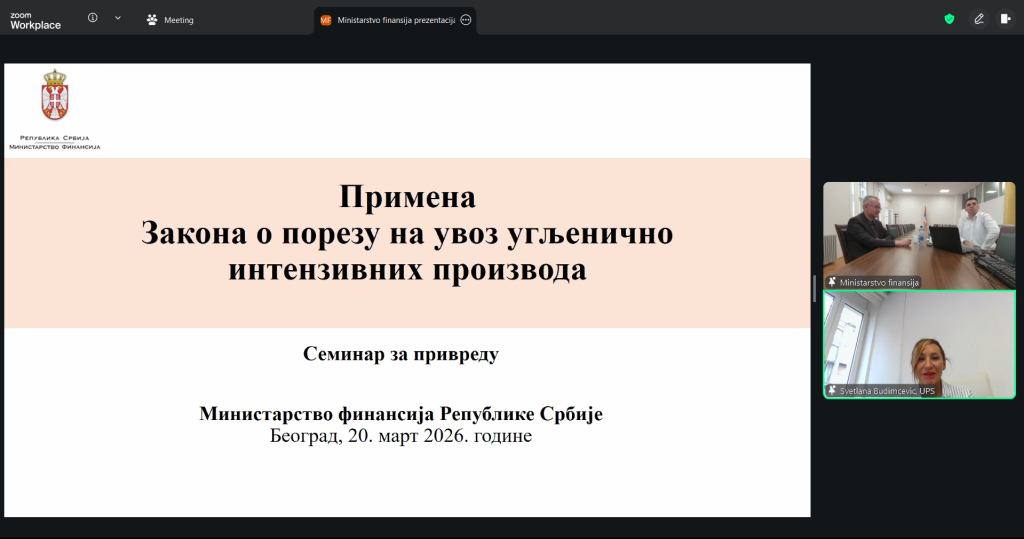
Task: Click the pin icon beside Ministarstvo finansija name
Action: tap(833, 283)
